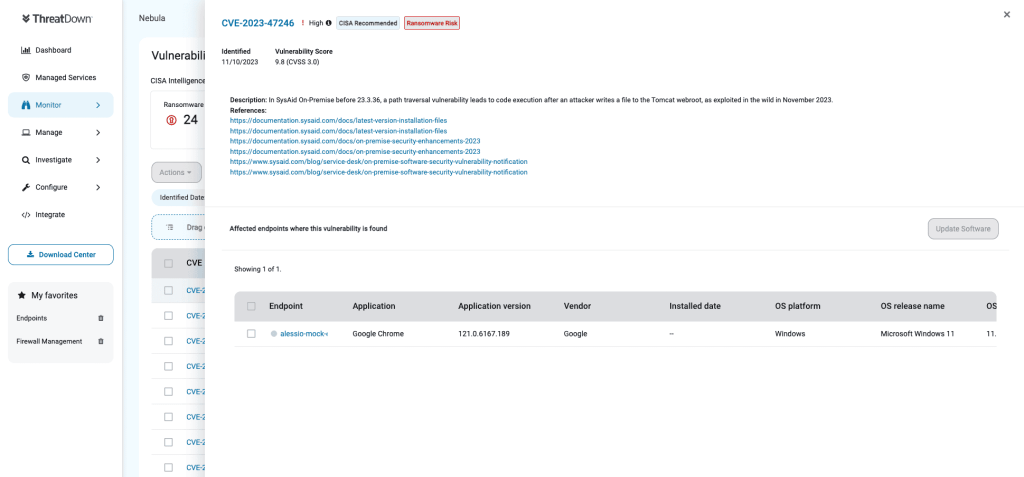
Task: Open first sysaid.com blog vulnerability notification link
Action: tap(379, 161)
